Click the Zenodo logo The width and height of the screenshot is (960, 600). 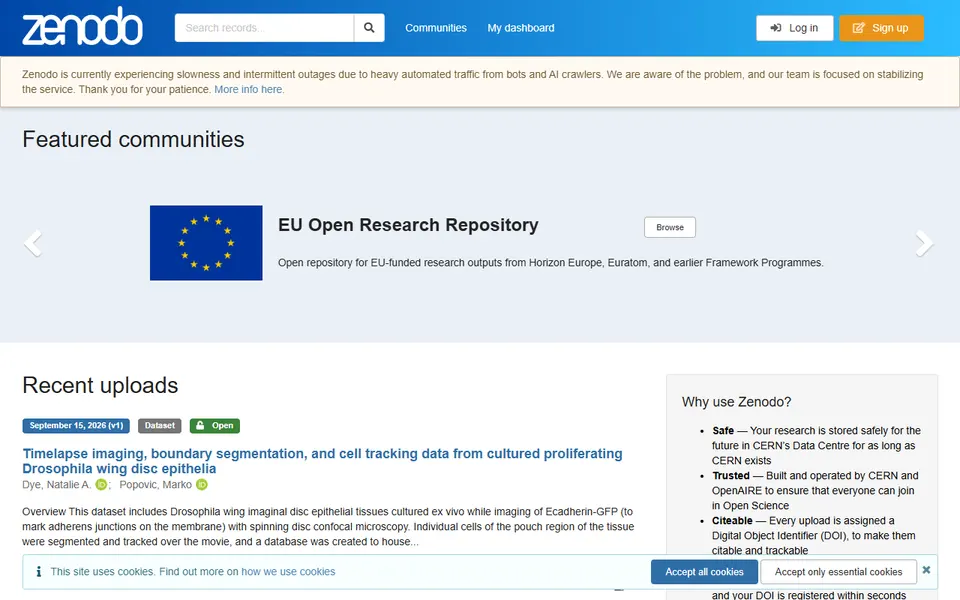pyautogui.click(x=83, y=27)
